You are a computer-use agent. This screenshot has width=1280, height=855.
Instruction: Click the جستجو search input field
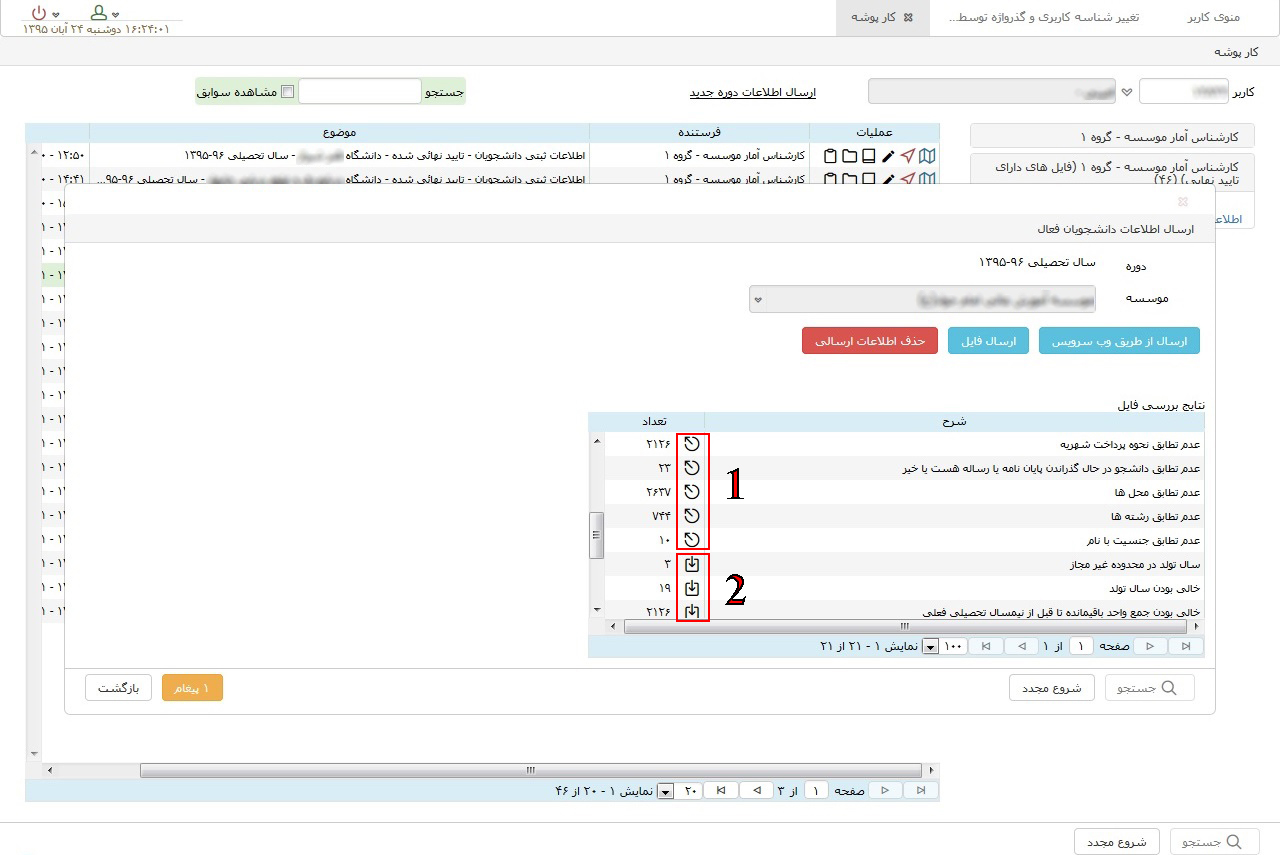click(360, 92)
